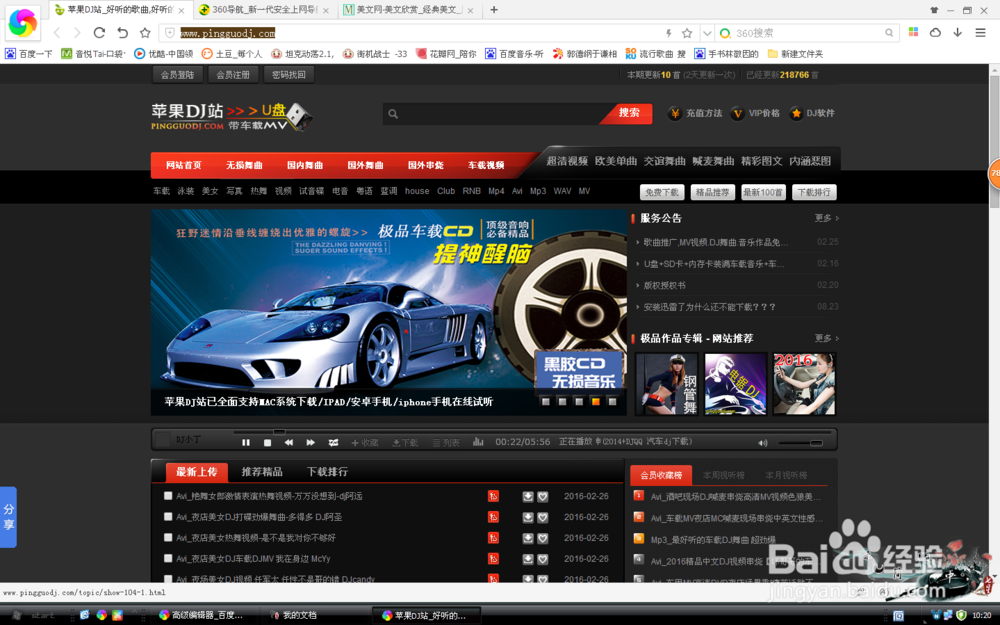The width and height of the screenshot is (1000, 625).
Task: Focus the 360搜索 search field
Action: click(x=807, y=33)
